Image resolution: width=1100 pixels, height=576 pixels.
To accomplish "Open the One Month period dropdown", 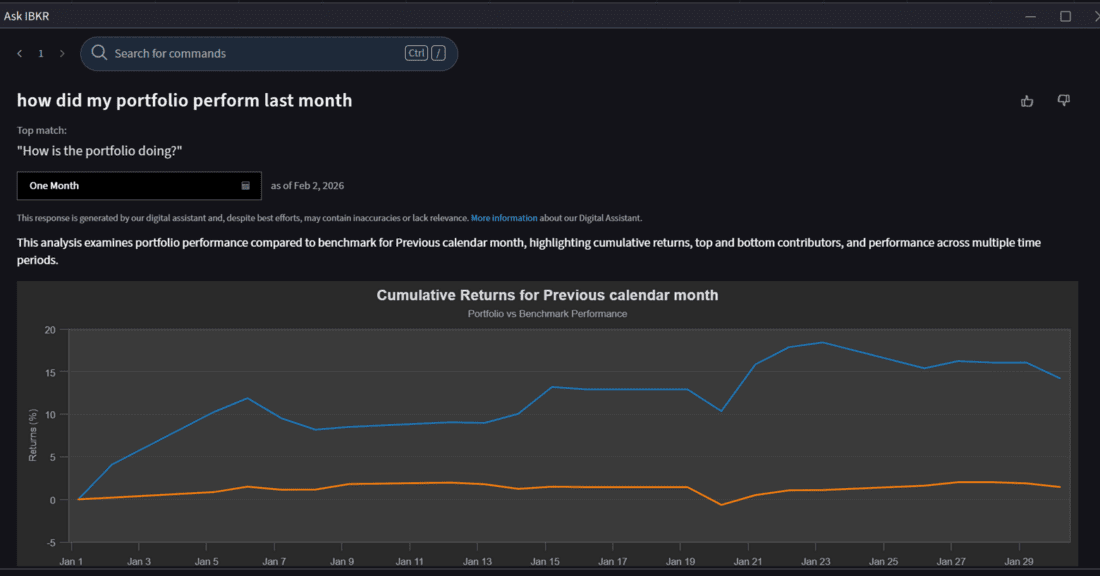I will tap(139, 186).
